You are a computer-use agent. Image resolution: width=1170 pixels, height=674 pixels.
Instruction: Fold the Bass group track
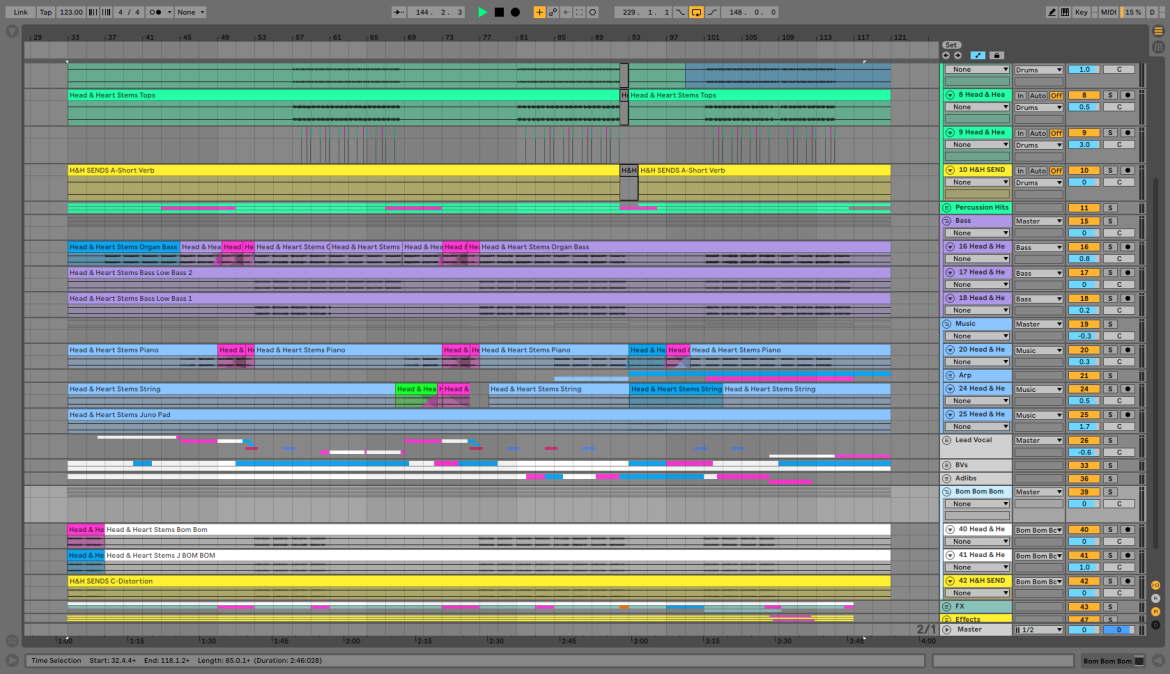(947, 221)
